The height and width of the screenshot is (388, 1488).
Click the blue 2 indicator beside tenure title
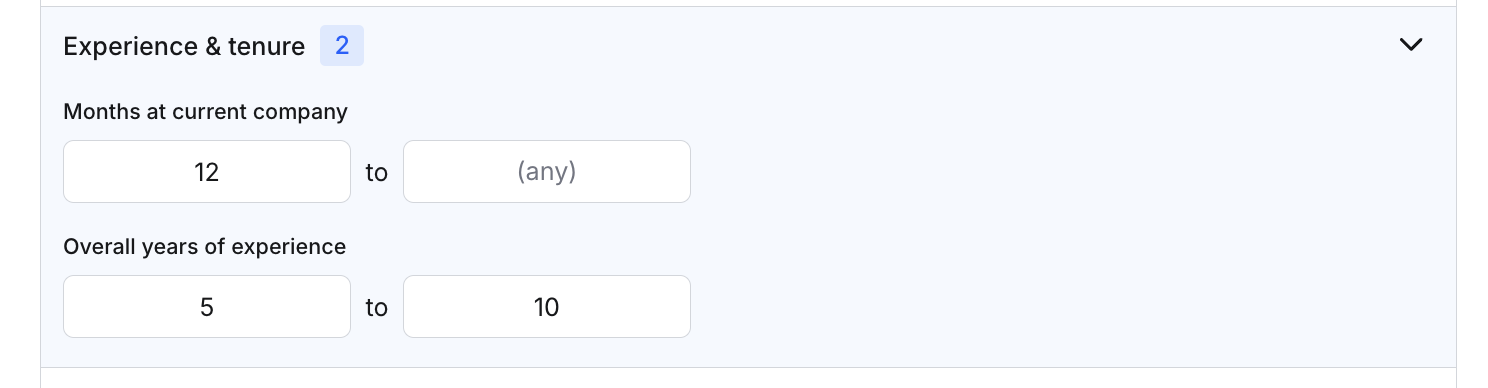pos(342,46)
